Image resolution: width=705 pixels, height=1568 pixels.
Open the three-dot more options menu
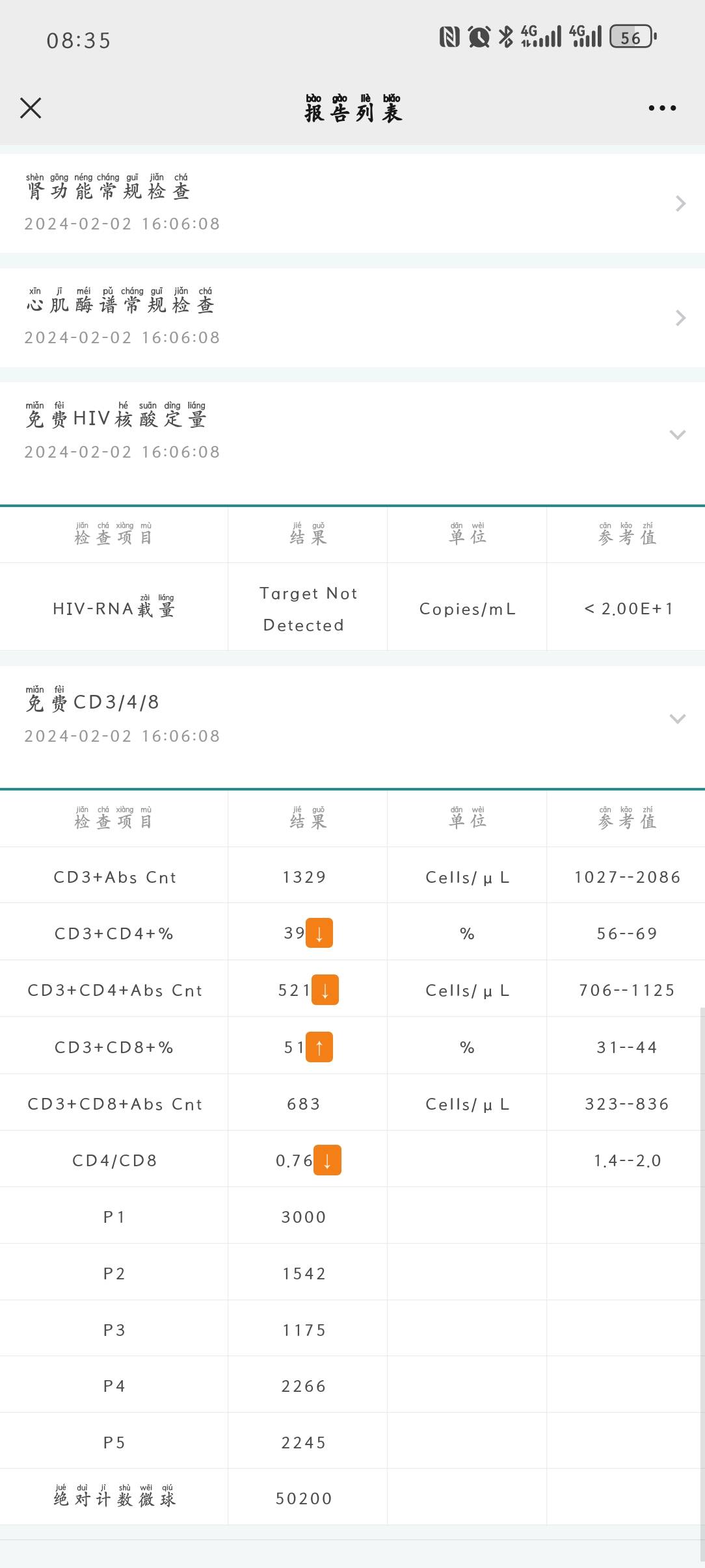(x=662, y=108)
